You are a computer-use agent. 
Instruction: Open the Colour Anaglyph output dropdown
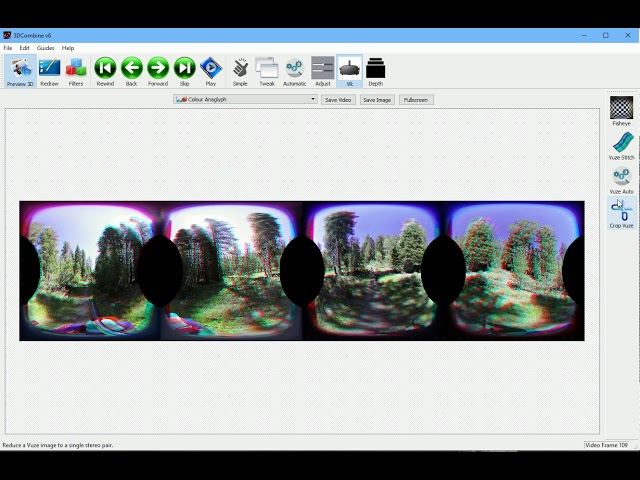click(x=245, y=99)
